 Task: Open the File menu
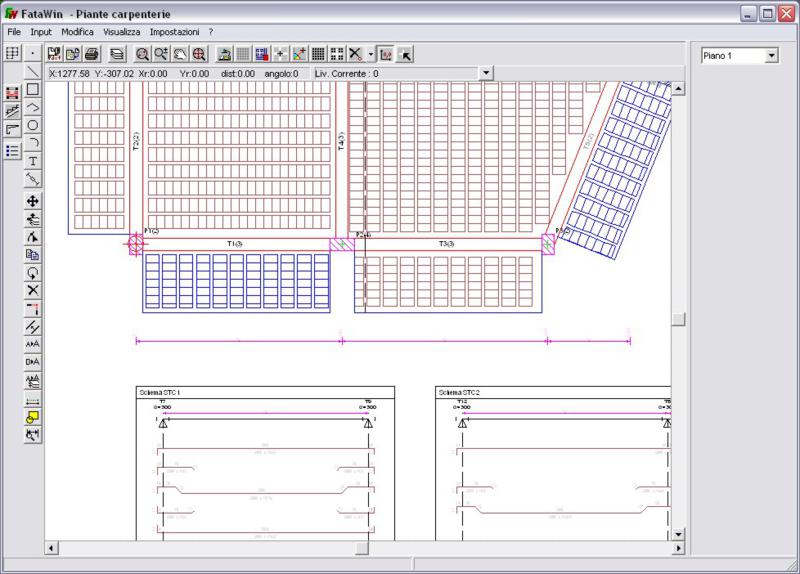point(14,32)
